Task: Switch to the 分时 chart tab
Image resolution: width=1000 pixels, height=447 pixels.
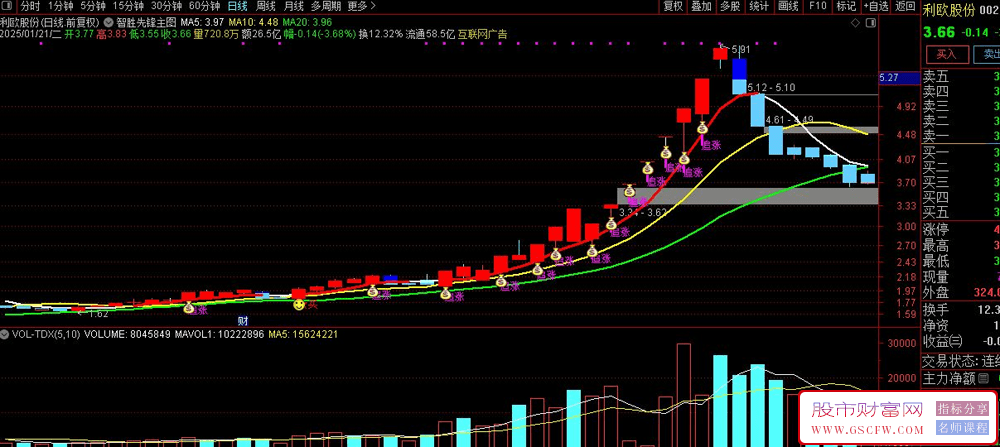Action: (x=30, y=6)
